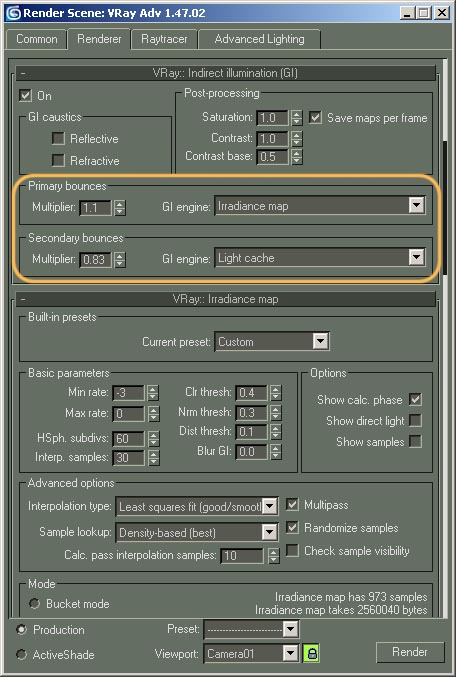This screenshot has width=456, height=677.
Task: Enable Refractive GI caustics
Action: pos(58,161)
